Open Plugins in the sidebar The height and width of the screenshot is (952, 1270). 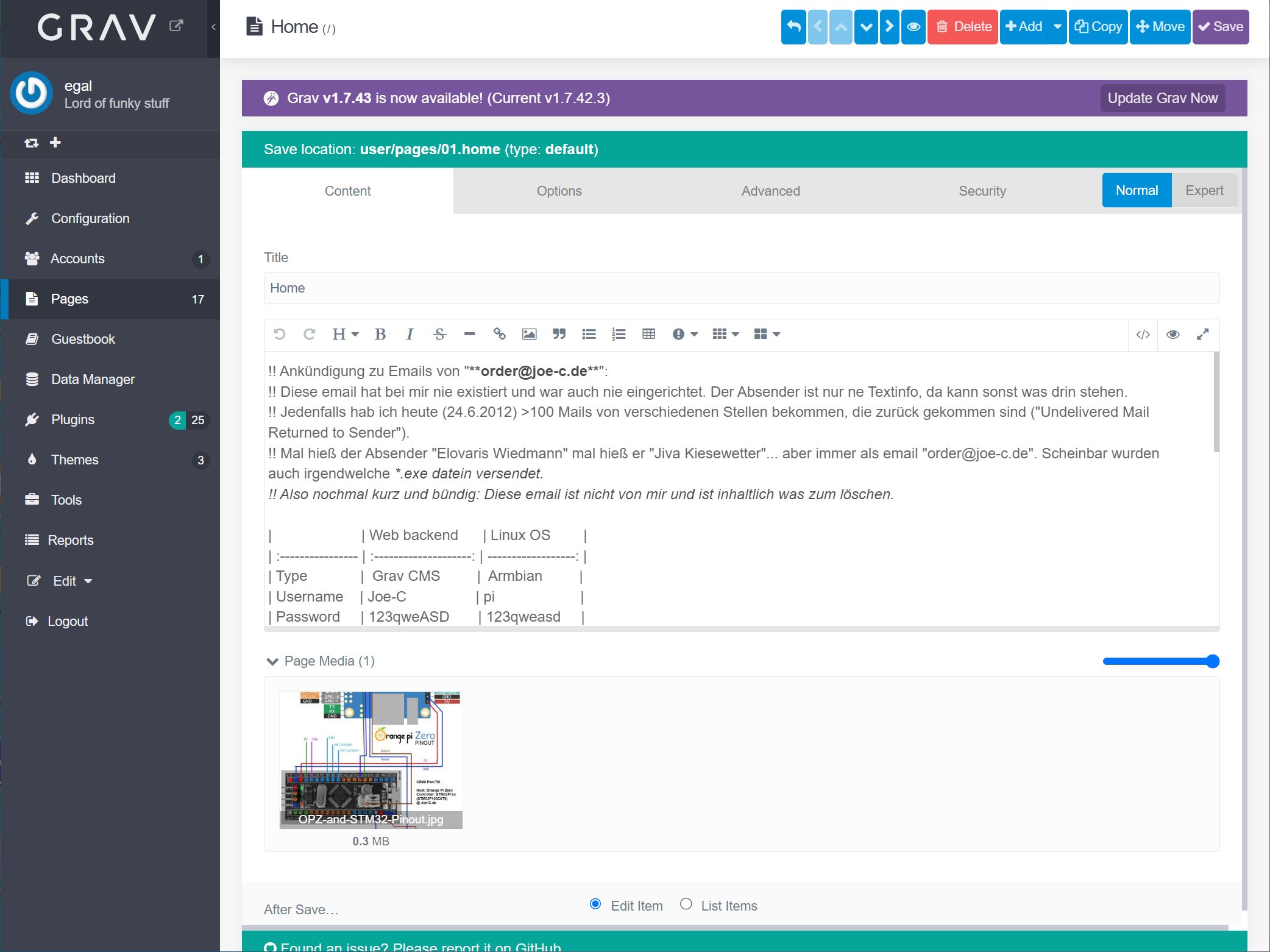pos(73,419)
